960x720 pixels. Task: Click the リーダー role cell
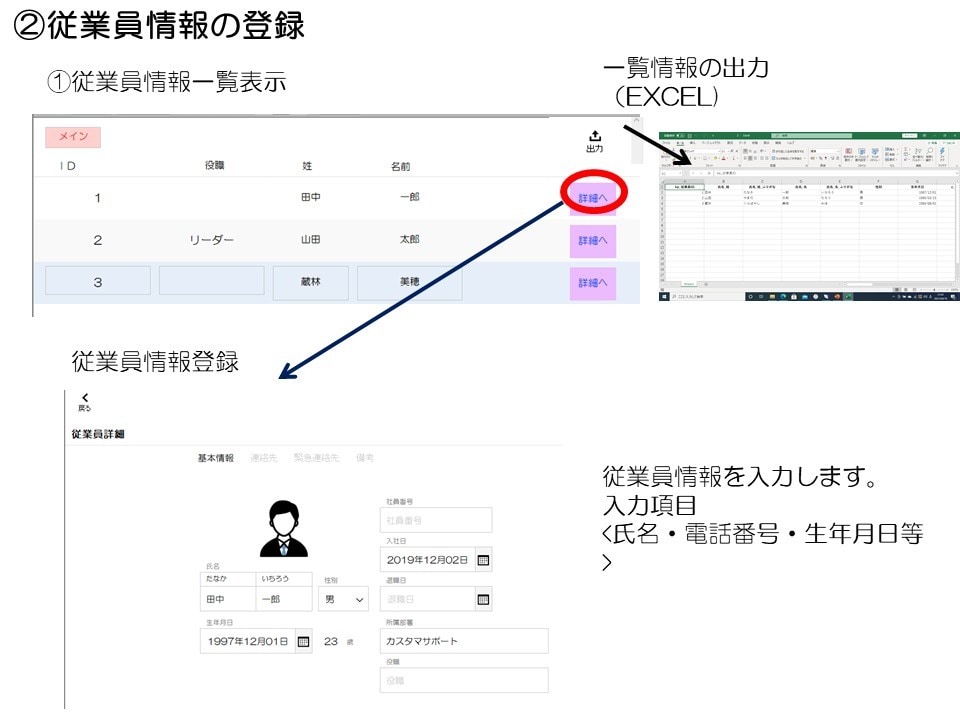211,240
